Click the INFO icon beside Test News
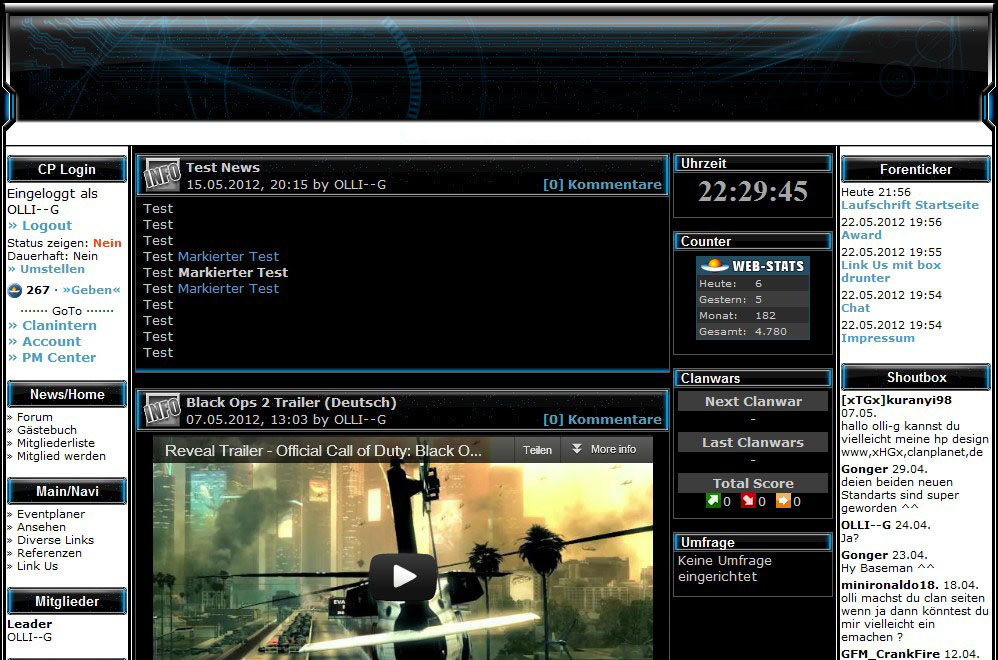Image resolution: width=998 pixels, height=660 pixels. pyautogui.click(x=162, y=175)
